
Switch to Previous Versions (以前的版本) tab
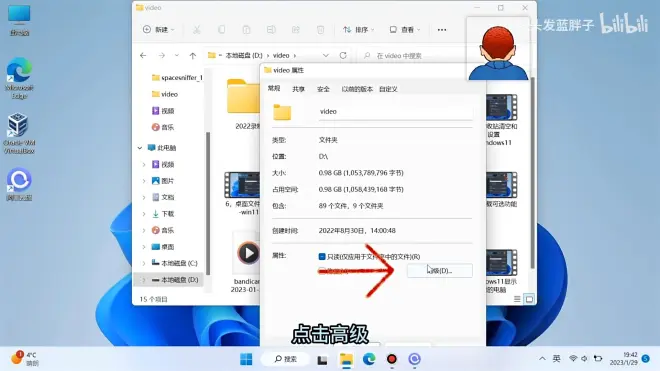coord(357,89)
